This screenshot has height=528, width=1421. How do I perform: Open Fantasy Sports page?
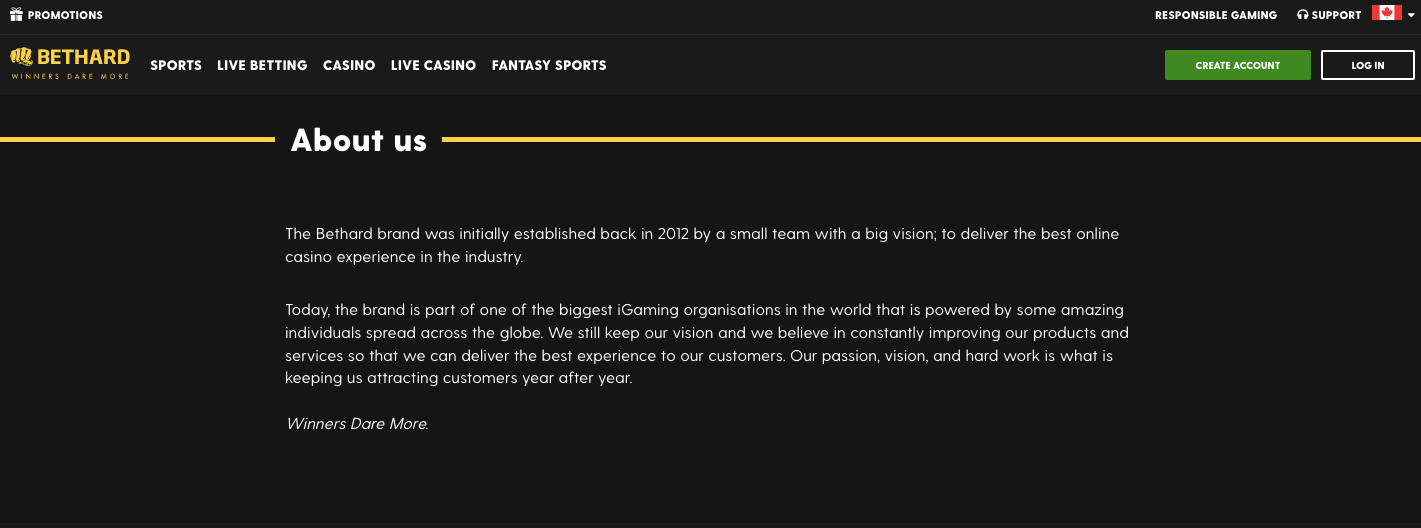(x=549, y=65)
